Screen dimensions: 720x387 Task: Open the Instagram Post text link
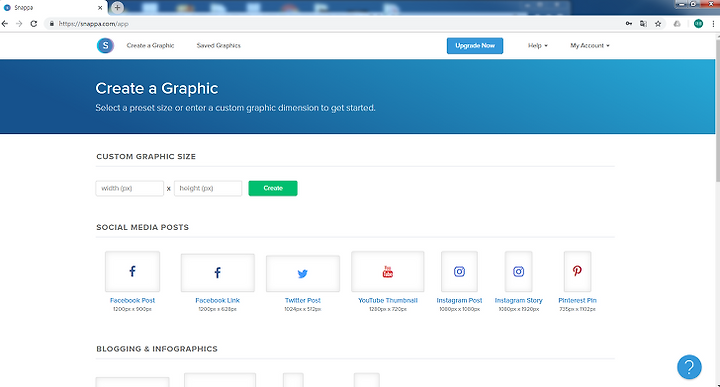pos(459,300)
